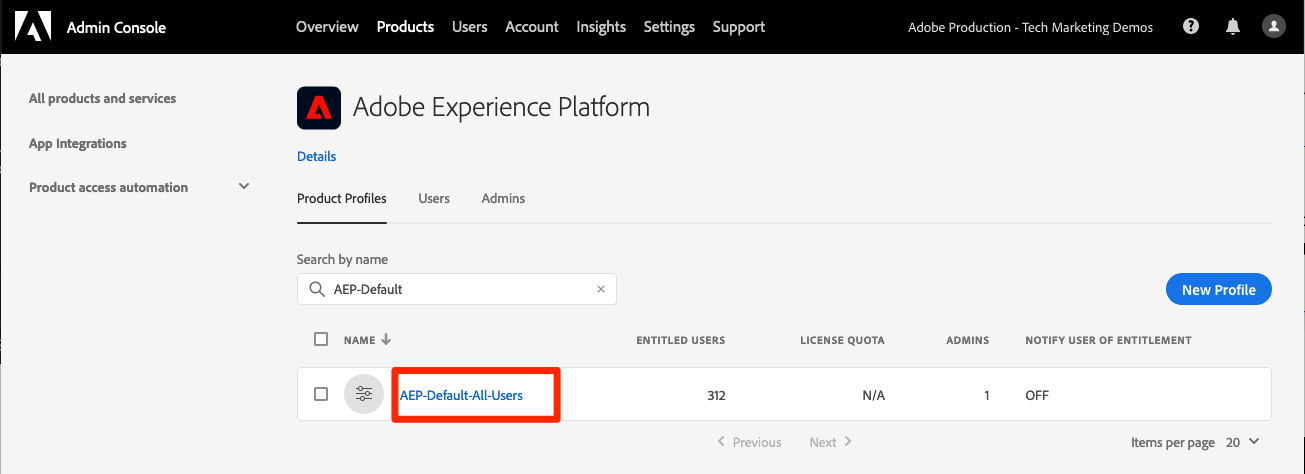Go to Next page of results
The height and width of the screenshot is (474, 1305).
831,441
